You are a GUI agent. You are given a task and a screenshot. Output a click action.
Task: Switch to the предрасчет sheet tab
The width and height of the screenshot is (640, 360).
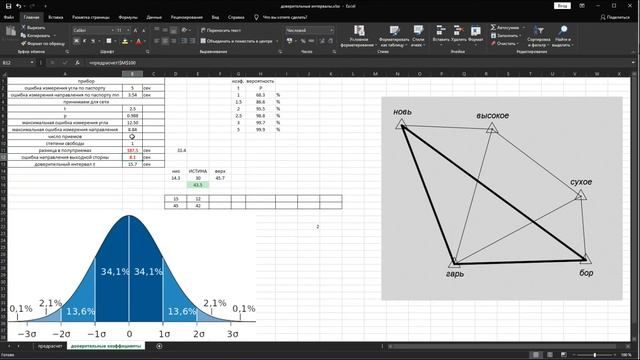point(49,346)
